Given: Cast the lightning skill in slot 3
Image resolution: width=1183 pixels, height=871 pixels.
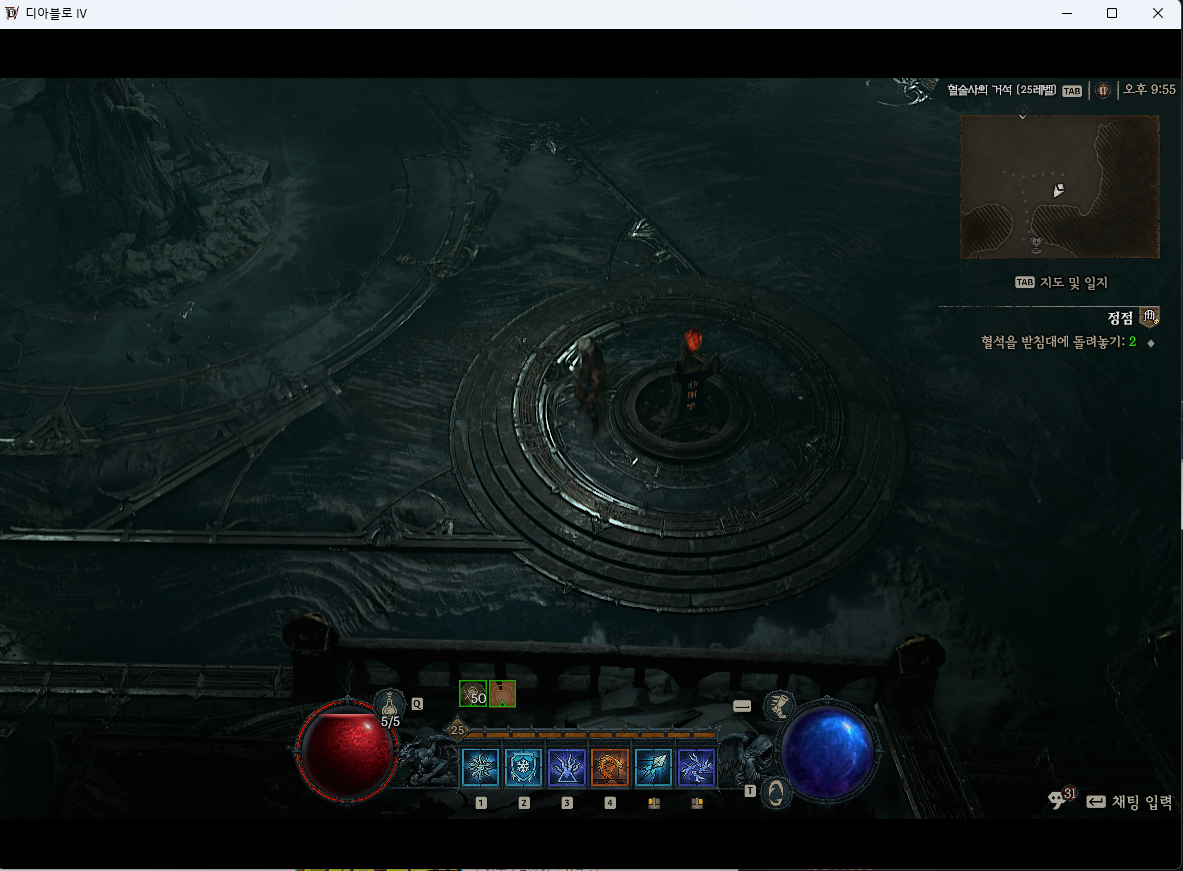Looking at the screenshot, I should [567, 767].
